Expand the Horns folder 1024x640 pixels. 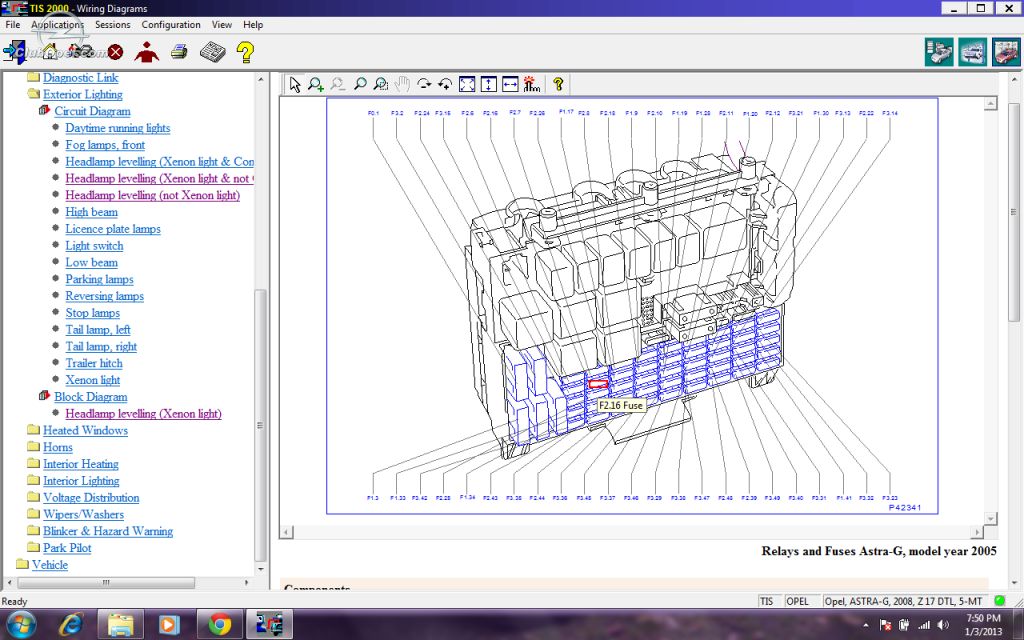pyautogui.click(x=33, y=447)
